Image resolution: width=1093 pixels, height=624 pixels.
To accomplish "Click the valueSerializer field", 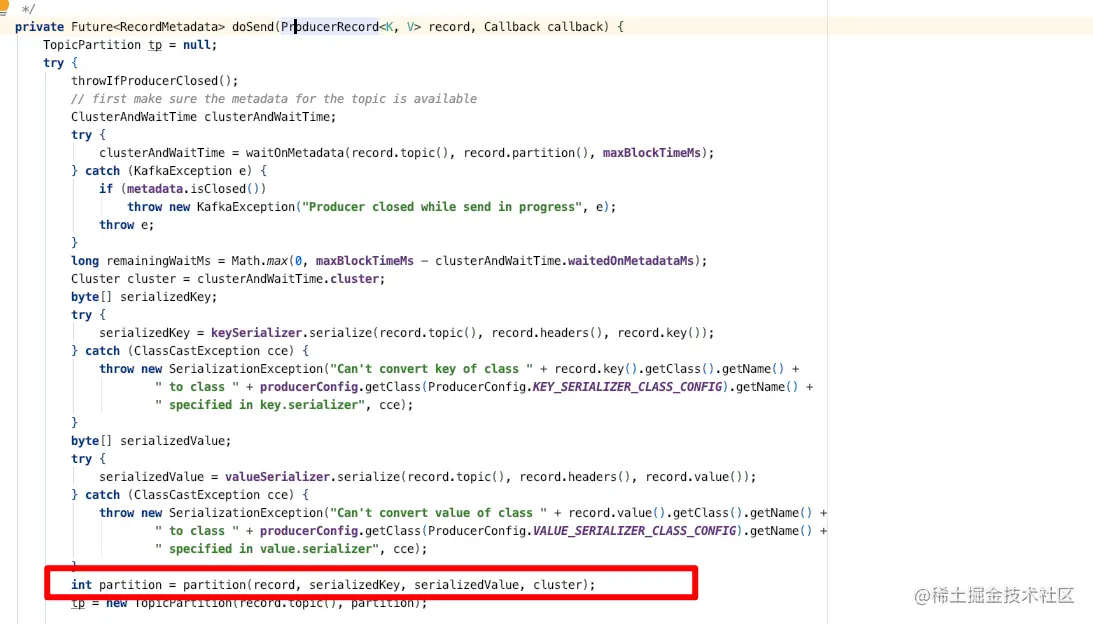I will (277, 477).
